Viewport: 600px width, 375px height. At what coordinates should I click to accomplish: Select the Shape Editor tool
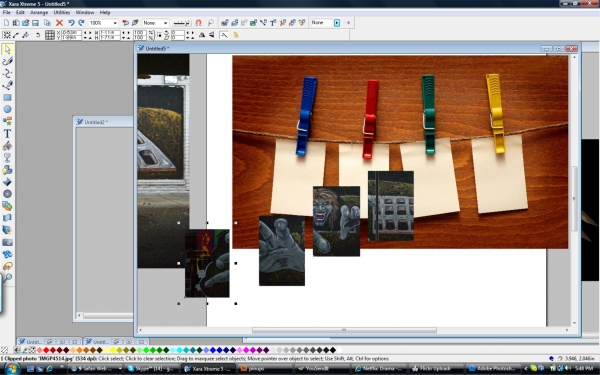pyautogui.click(x=7, y=73)
